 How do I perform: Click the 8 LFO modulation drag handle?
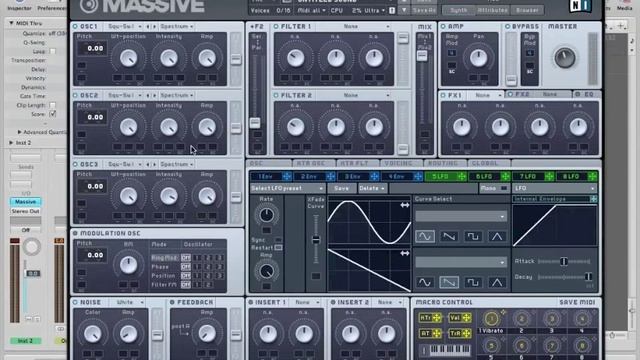coord(593,176)
